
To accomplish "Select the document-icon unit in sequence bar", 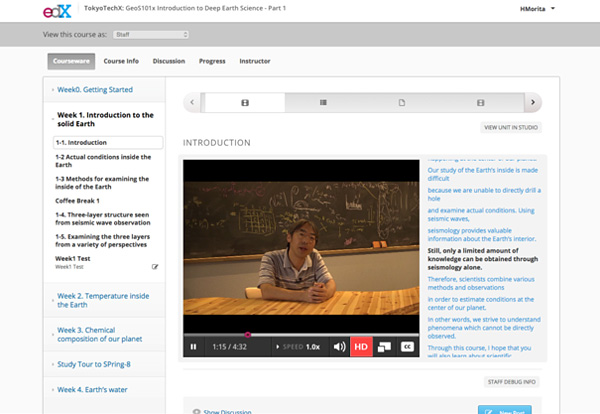I will (x=402, y=102).
